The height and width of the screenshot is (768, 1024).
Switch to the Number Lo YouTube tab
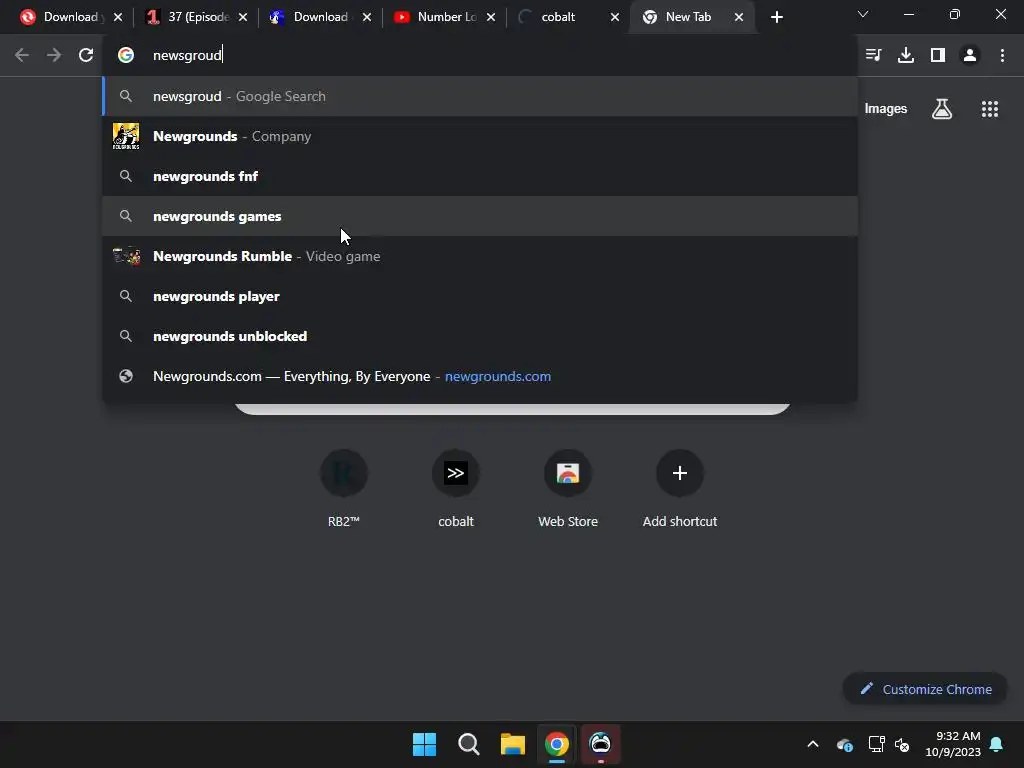[444, 17]
